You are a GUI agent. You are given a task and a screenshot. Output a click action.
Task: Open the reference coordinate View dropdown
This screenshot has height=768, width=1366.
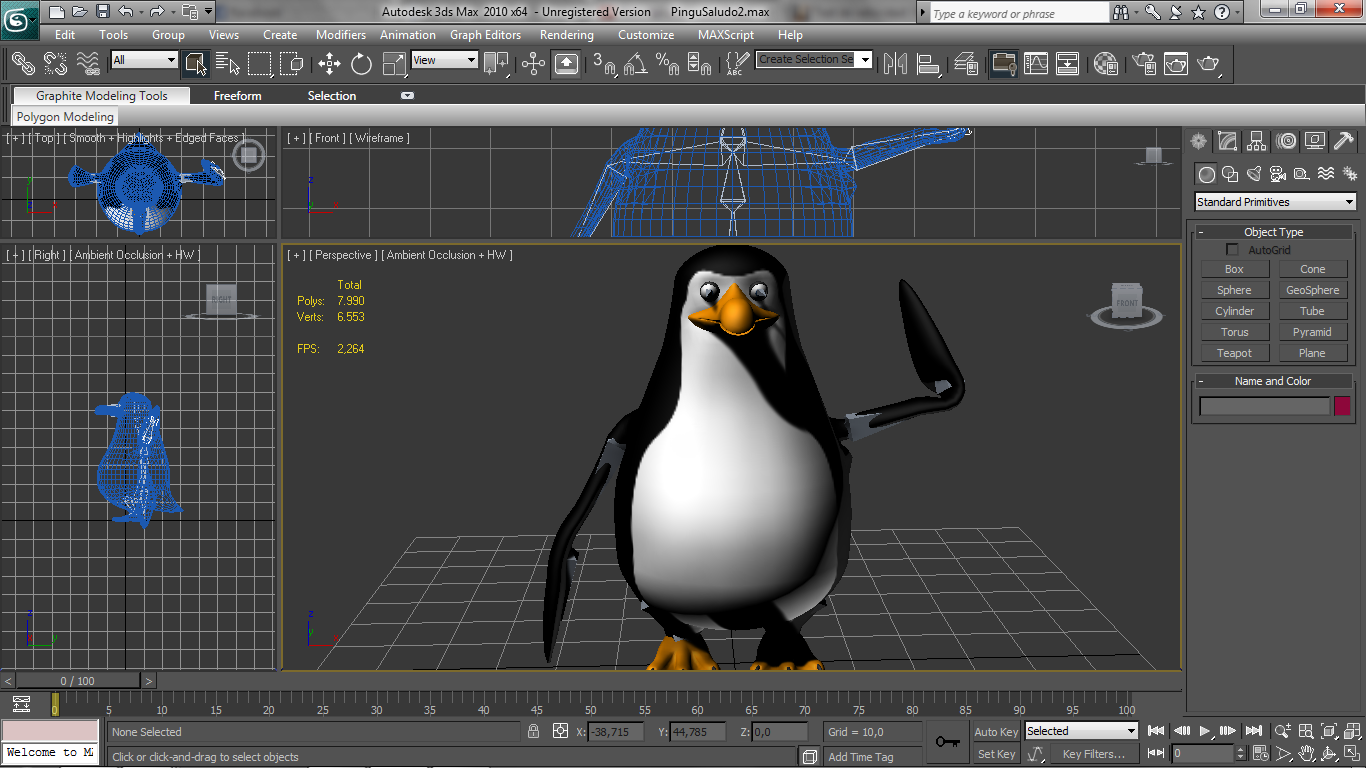[x=445, y=60]
